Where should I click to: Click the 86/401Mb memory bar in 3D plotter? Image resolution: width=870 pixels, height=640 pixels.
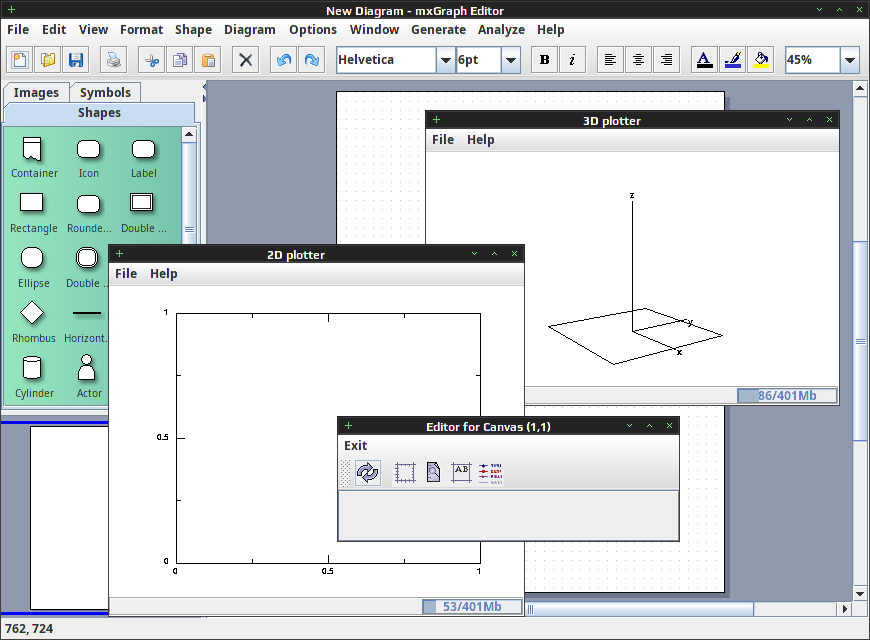point(787,396)
